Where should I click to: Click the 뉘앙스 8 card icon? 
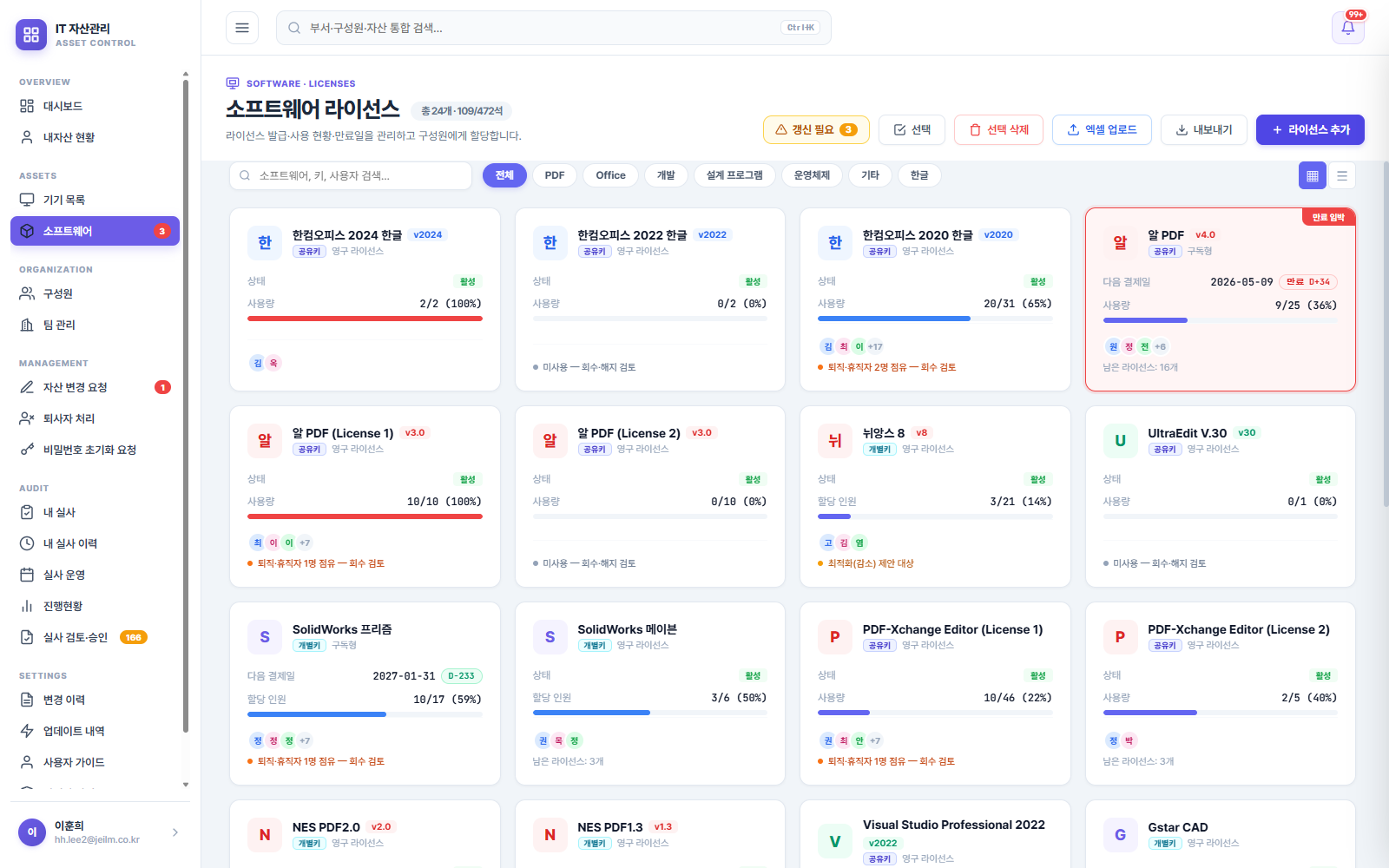click(835, 441)
